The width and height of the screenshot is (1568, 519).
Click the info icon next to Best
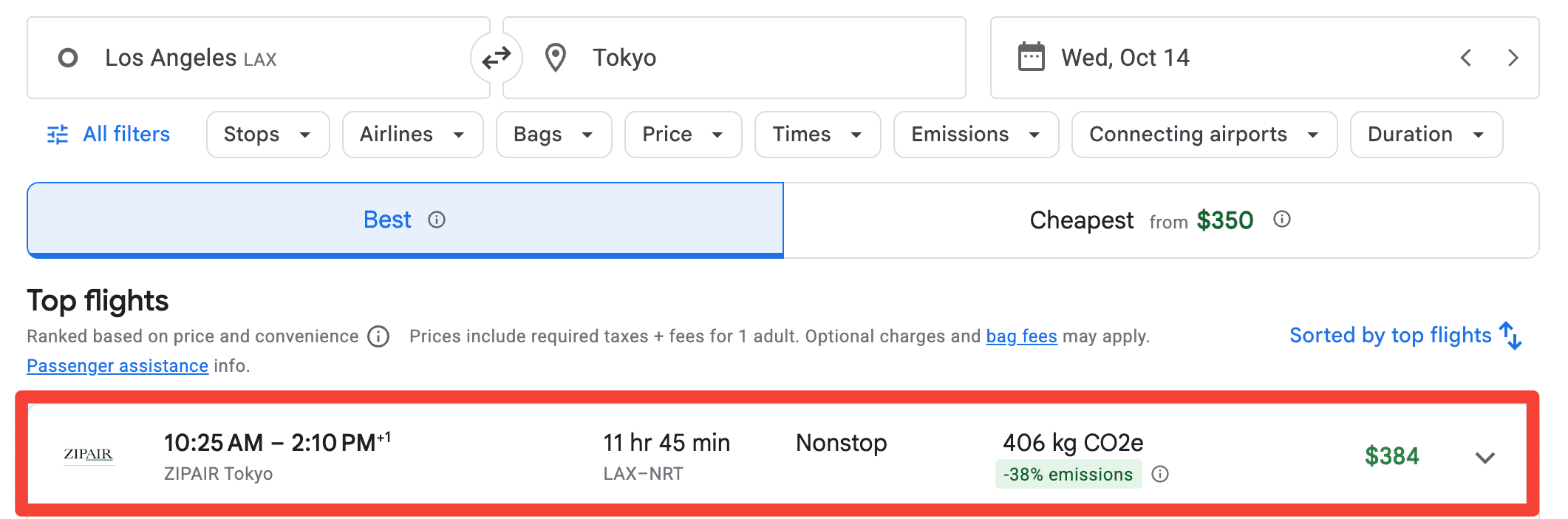[437, 220]
